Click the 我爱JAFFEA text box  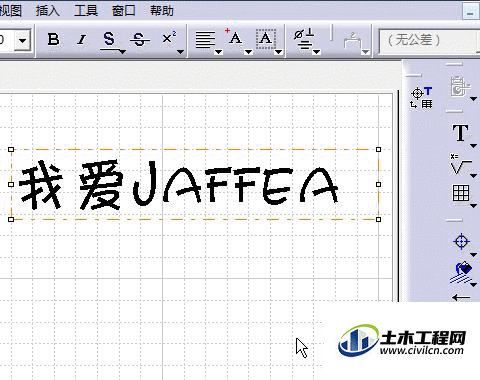coord(195,184)
